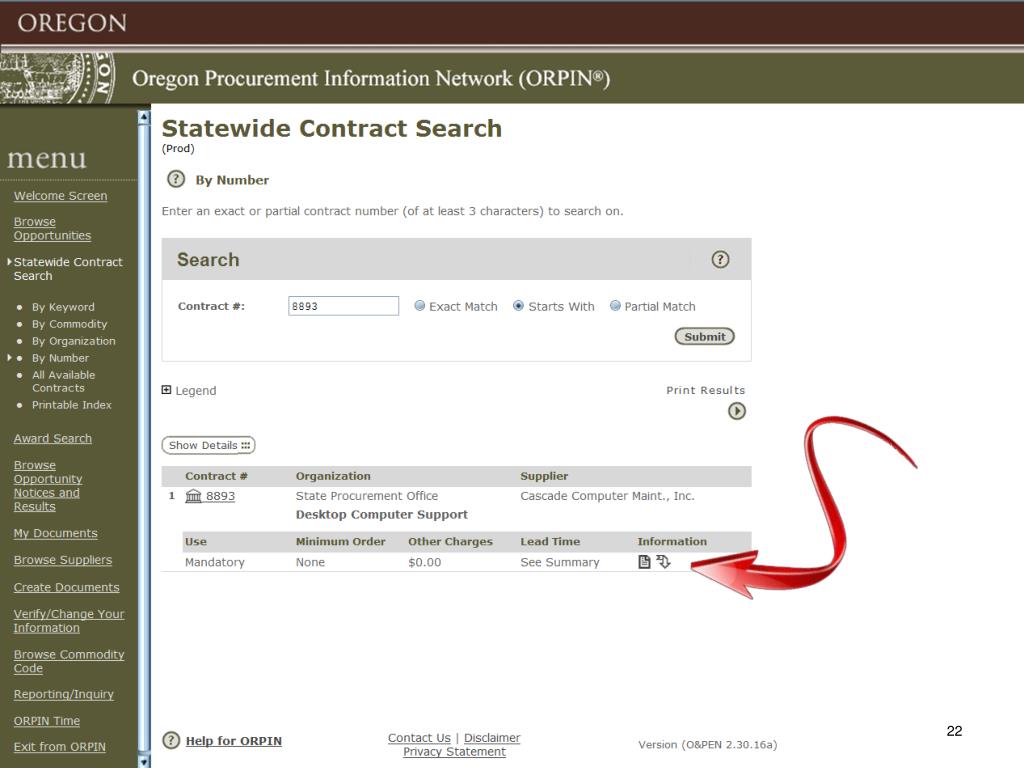
Task: Click the help icon beside By Number
Action: point(176,179)
